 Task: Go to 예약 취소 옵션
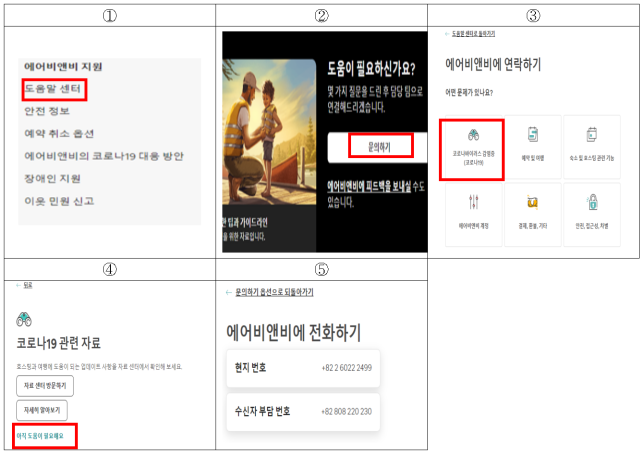tap(59, 134)
